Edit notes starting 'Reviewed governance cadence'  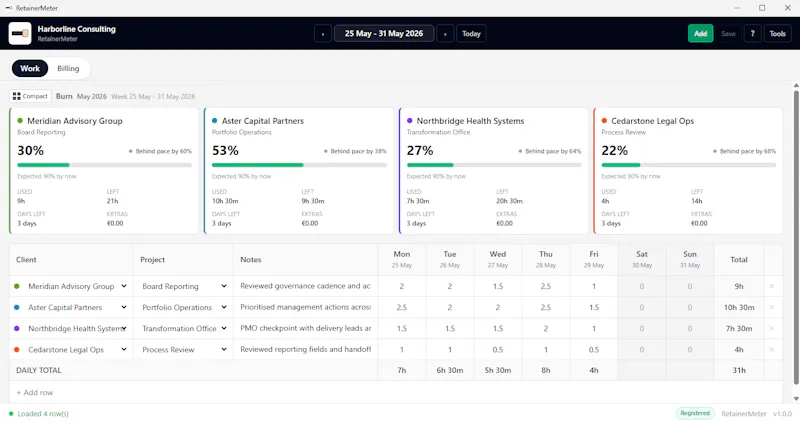tap(306, 286)
